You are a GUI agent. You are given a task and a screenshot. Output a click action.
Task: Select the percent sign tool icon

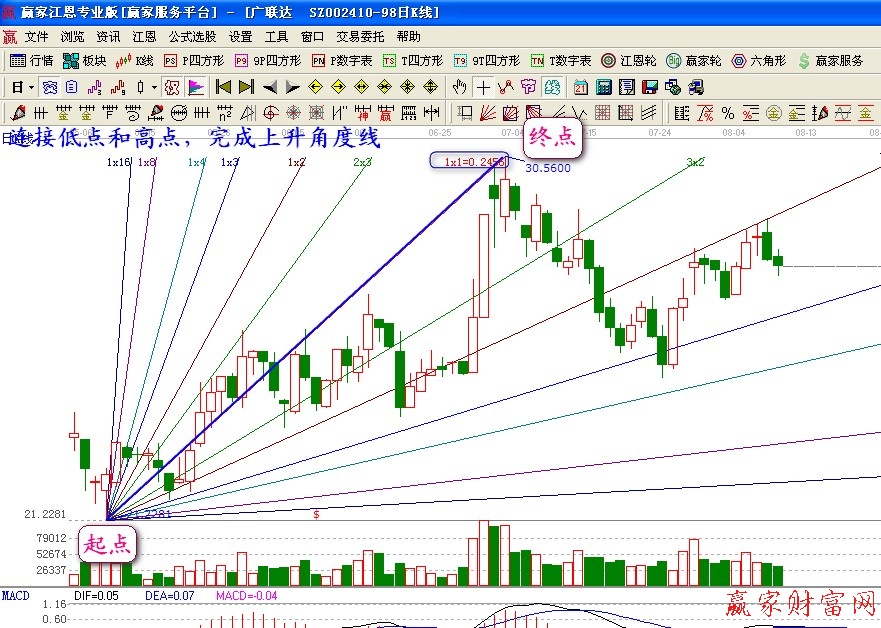pyautogui.click(x=728, y=113)
